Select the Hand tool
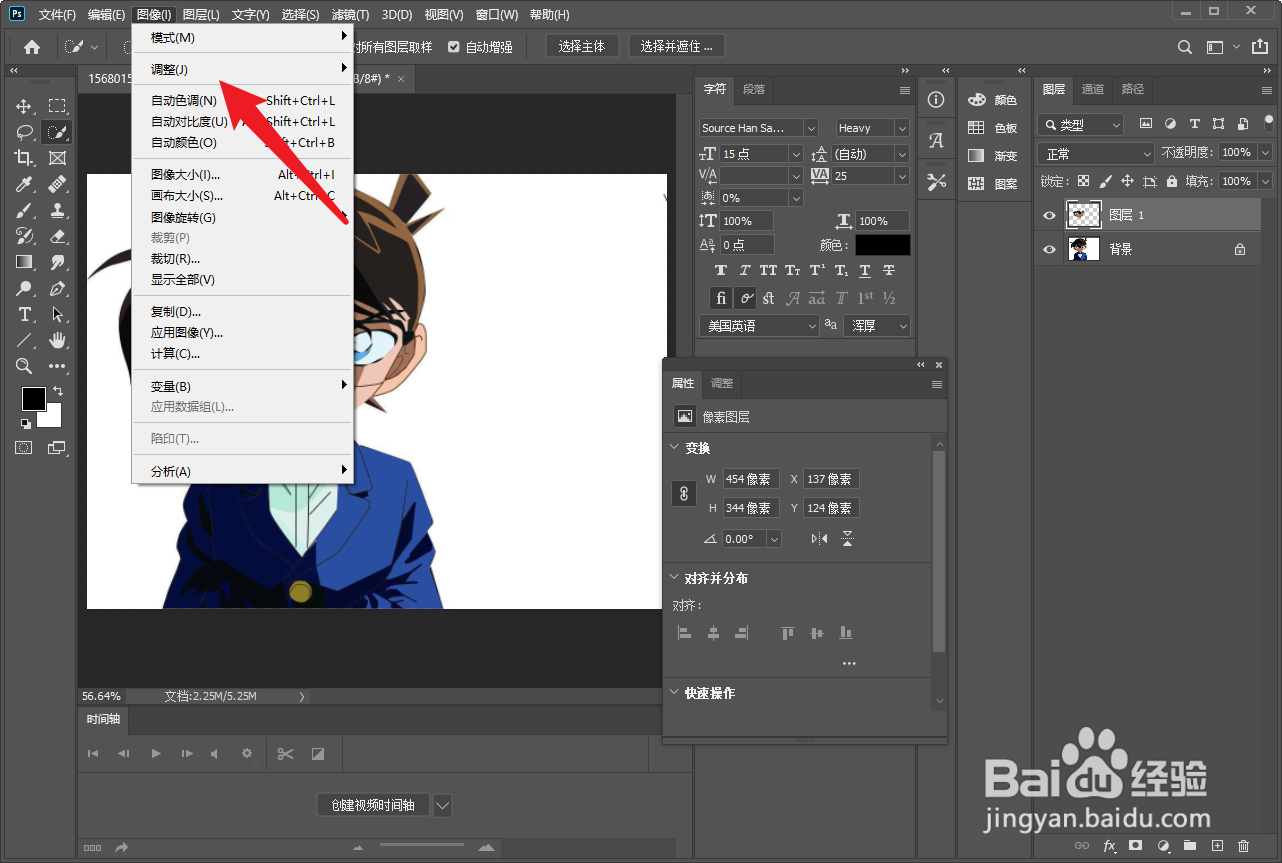Viewport: 1282px width, 863px height. tap(57, 340)
